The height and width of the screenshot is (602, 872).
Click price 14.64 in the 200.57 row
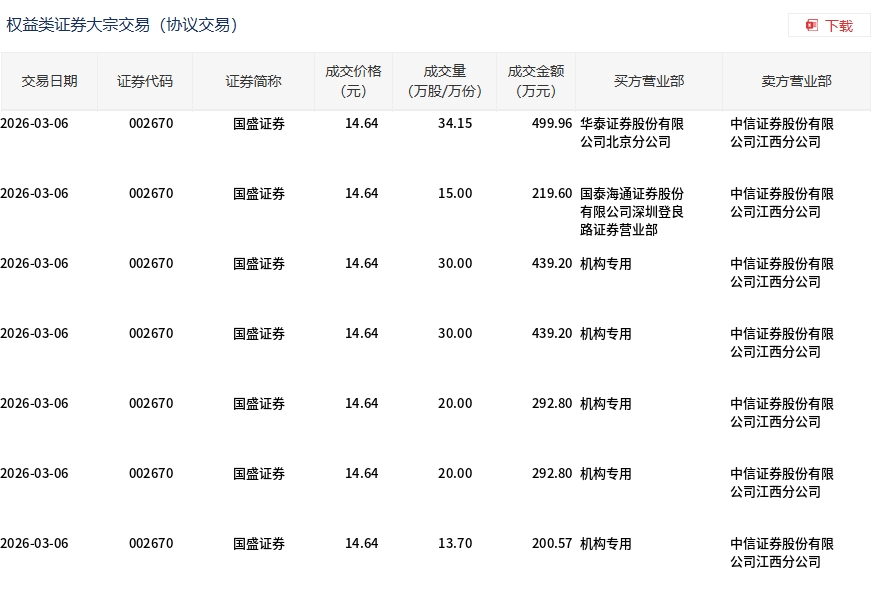pyautogui.click(x=361, y=544)
